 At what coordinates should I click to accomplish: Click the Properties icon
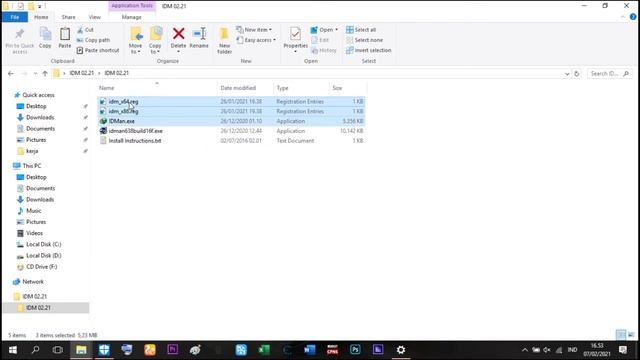pyautogui.click(x=296, y=34)
